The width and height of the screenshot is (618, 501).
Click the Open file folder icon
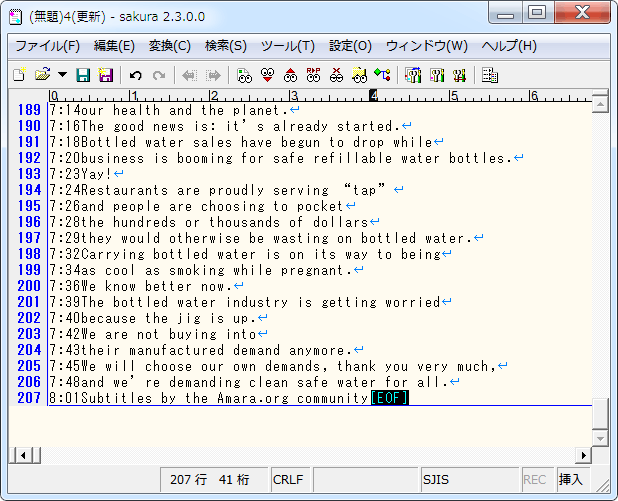(x=41, y=75)
